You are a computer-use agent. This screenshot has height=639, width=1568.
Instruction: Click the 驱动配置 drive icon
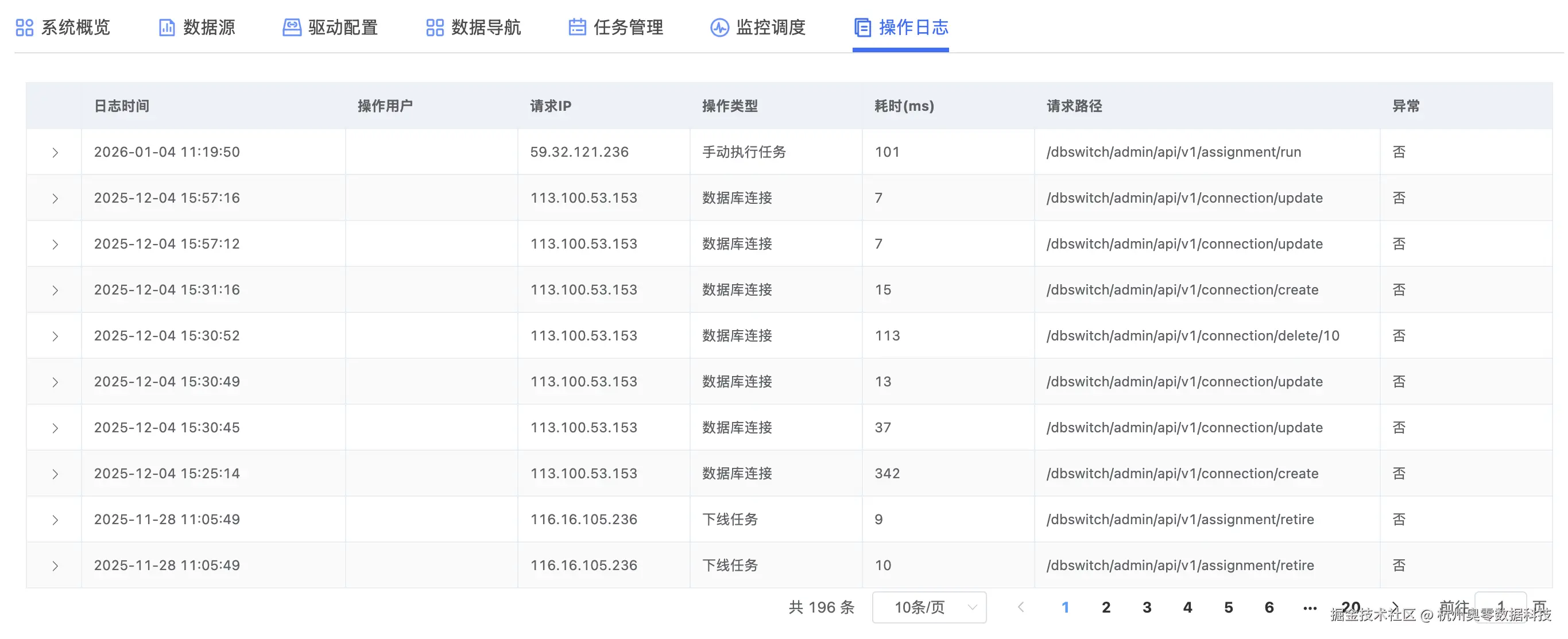292,28
